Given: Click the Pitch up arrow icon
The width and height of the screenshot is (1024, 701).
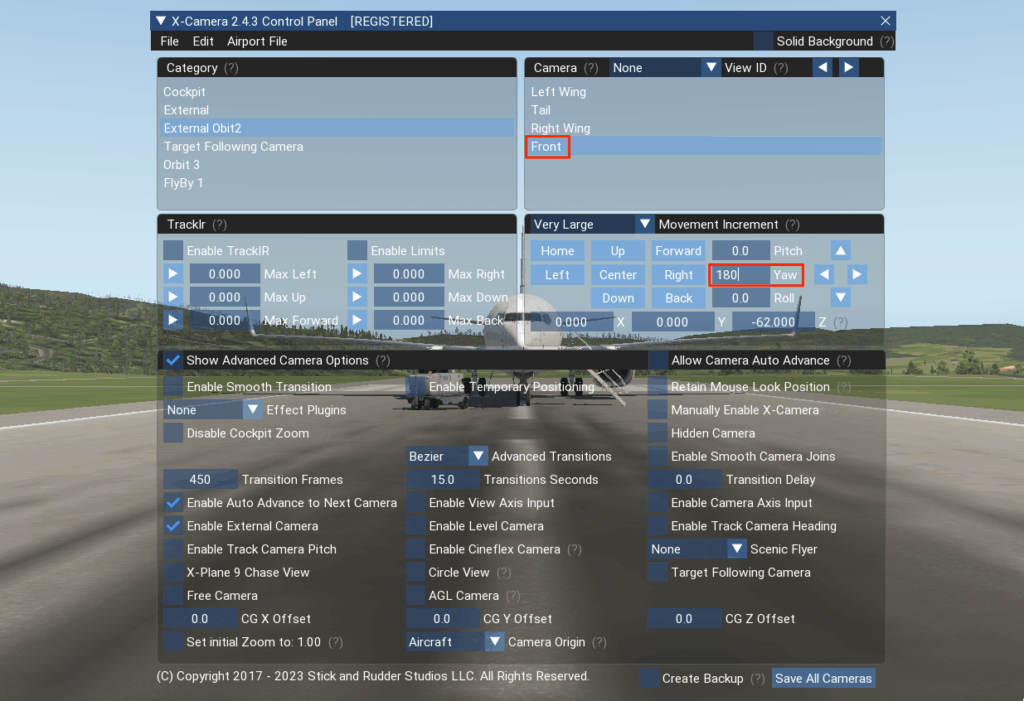Looking at the screenshot, I should coord(841,251).
